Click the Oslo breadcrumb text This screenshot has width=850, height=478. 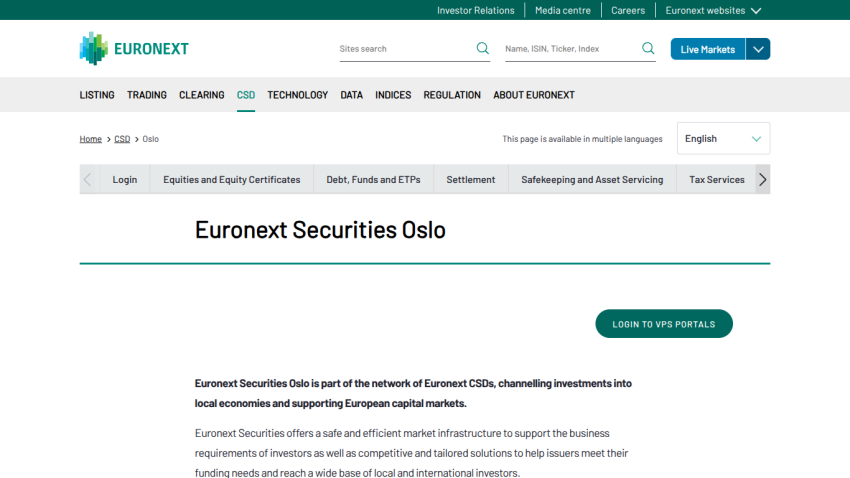(x=151, y=139)
